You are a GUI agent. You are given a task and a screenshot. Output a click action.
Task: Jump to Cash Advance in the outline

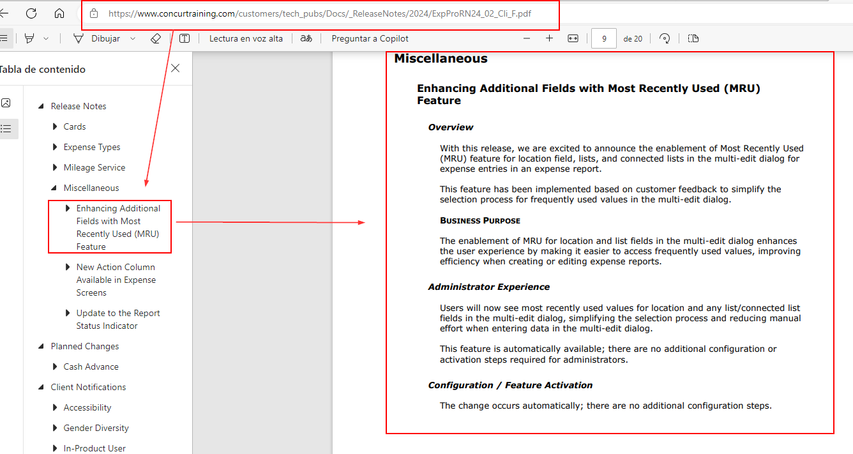pos(91,366)
